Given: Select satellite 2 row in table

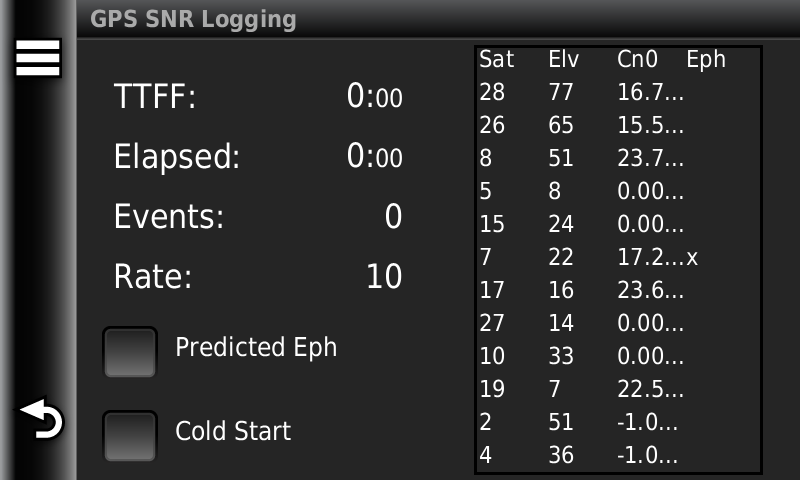Looking at the screenshot, I should point(617,422).
